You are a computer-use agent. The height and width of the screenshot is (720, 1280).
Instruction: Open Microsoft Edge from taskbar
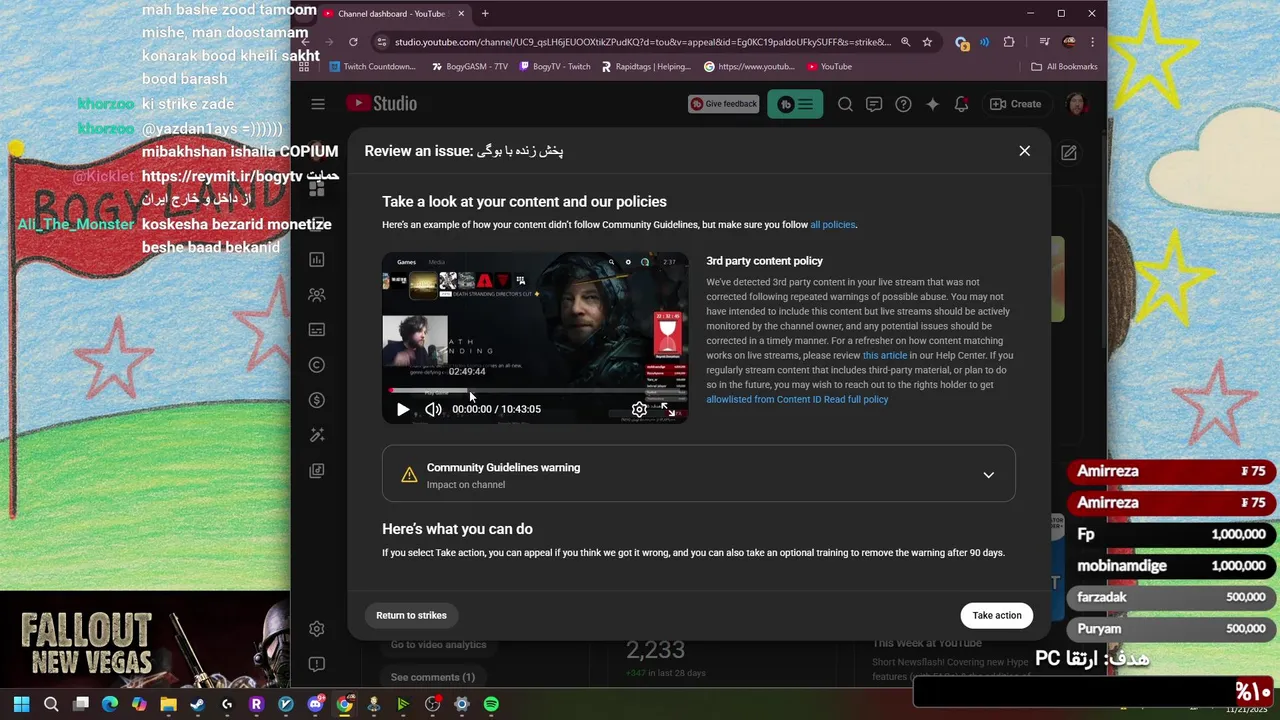click(110, 704)
